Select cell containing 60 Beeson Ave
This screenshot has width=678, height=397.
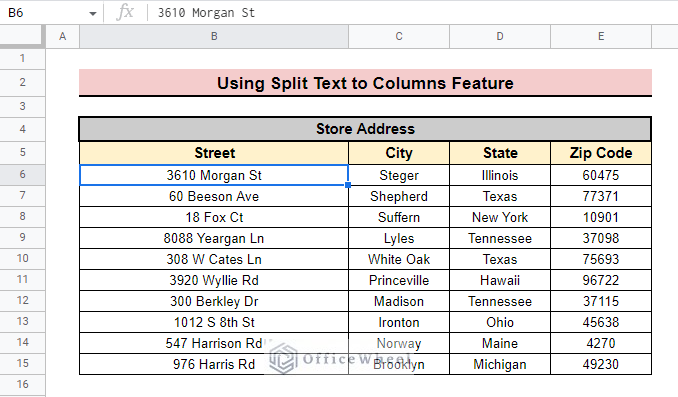click(214, 196)
